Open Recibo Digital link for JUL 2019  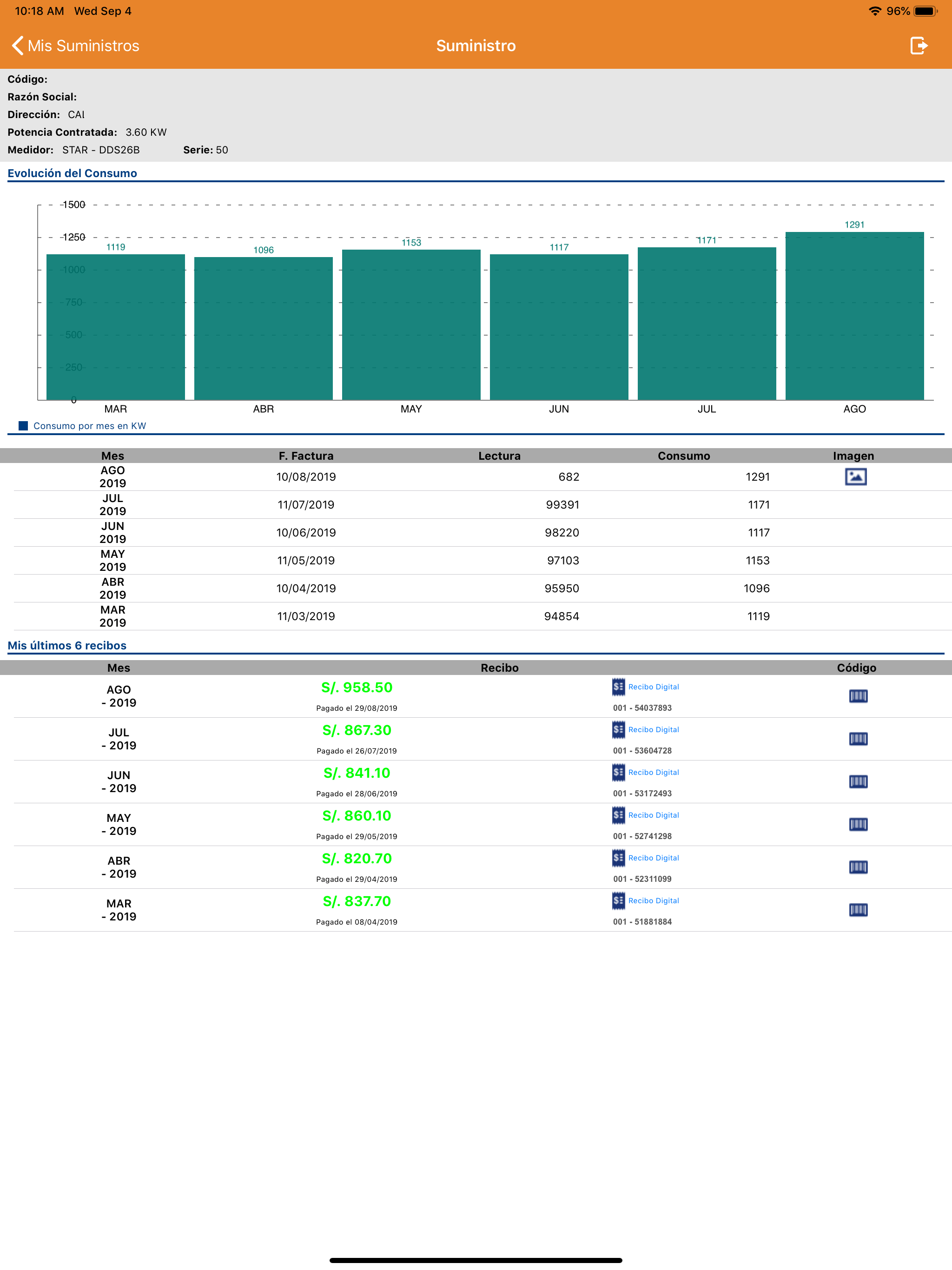point(645,730)
